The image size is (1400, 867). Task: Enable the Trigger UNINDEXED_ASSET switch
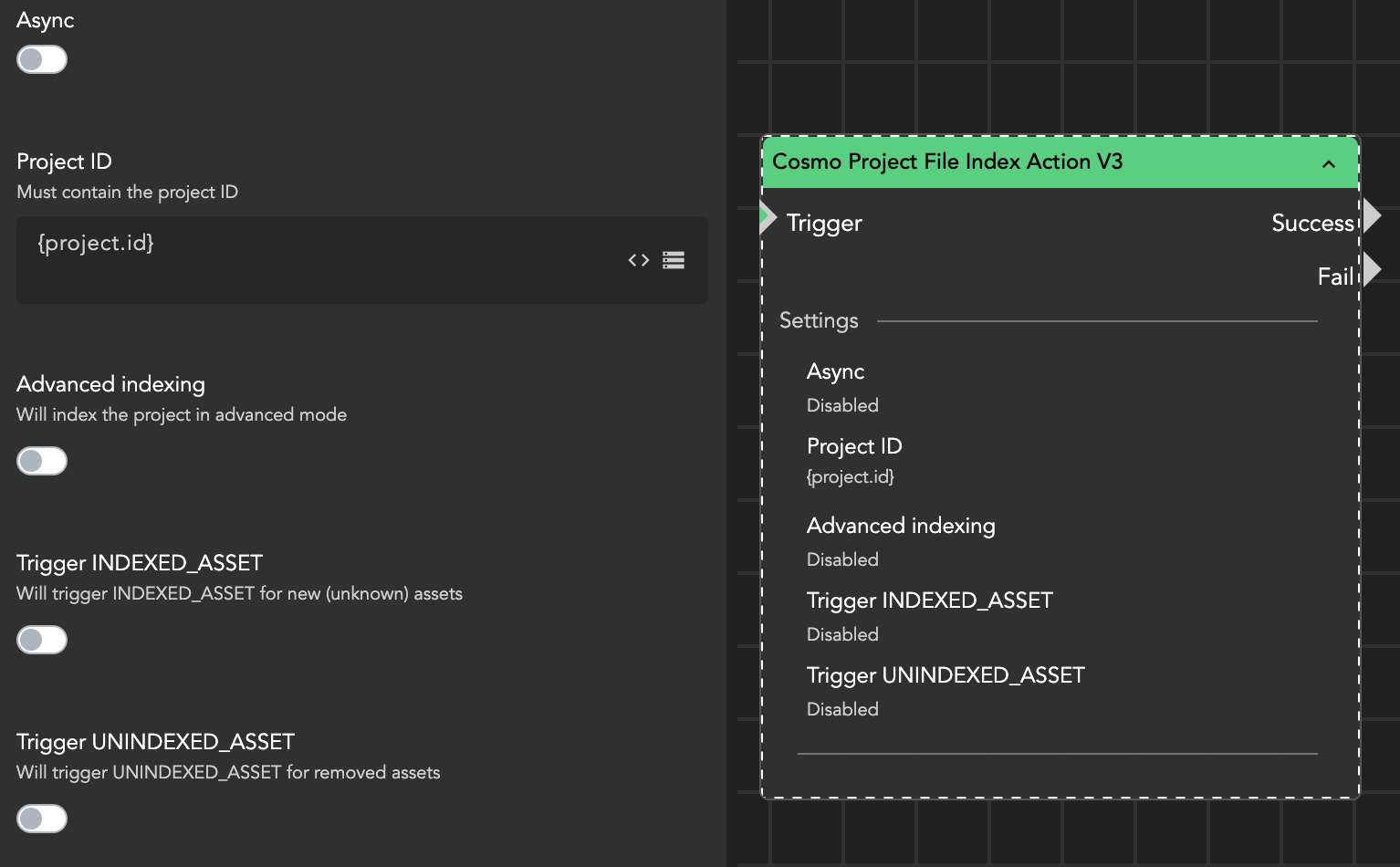pyautogui.click(x=42, y=819)
